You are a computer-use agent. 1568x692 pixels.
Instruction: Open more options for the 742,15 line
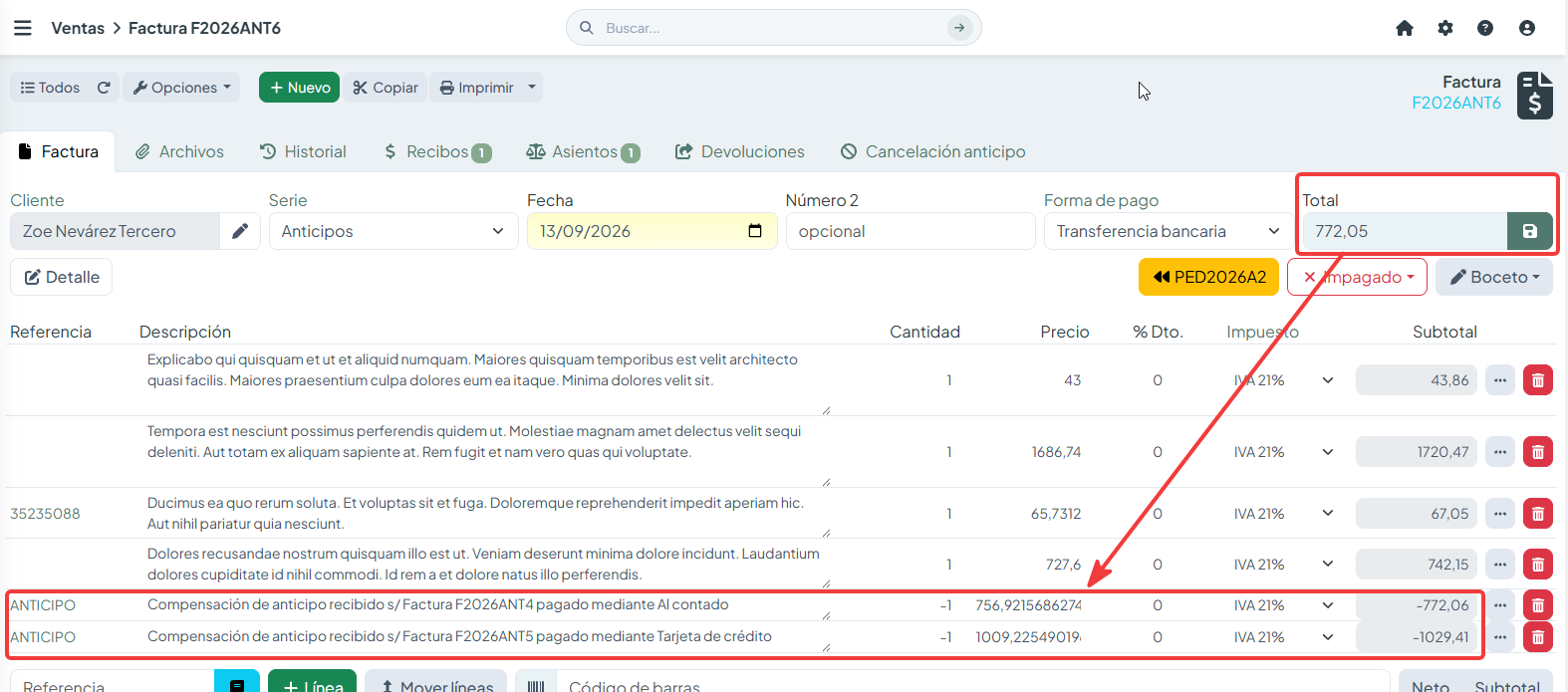tap(1500, 565)
